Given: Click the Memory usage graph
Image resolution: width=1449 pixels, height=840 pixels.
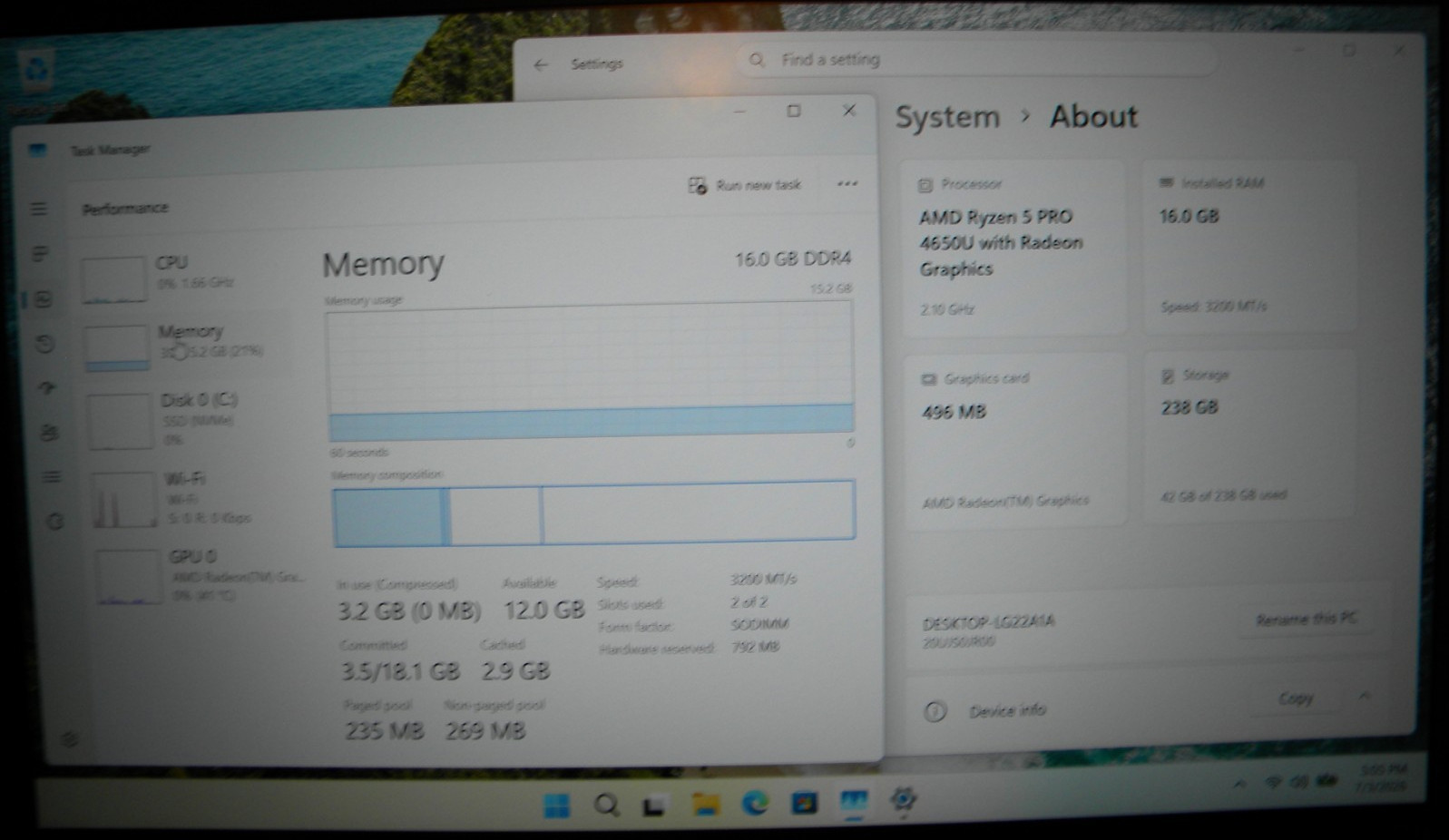Looking at the screenshot, I should (590, 371).
